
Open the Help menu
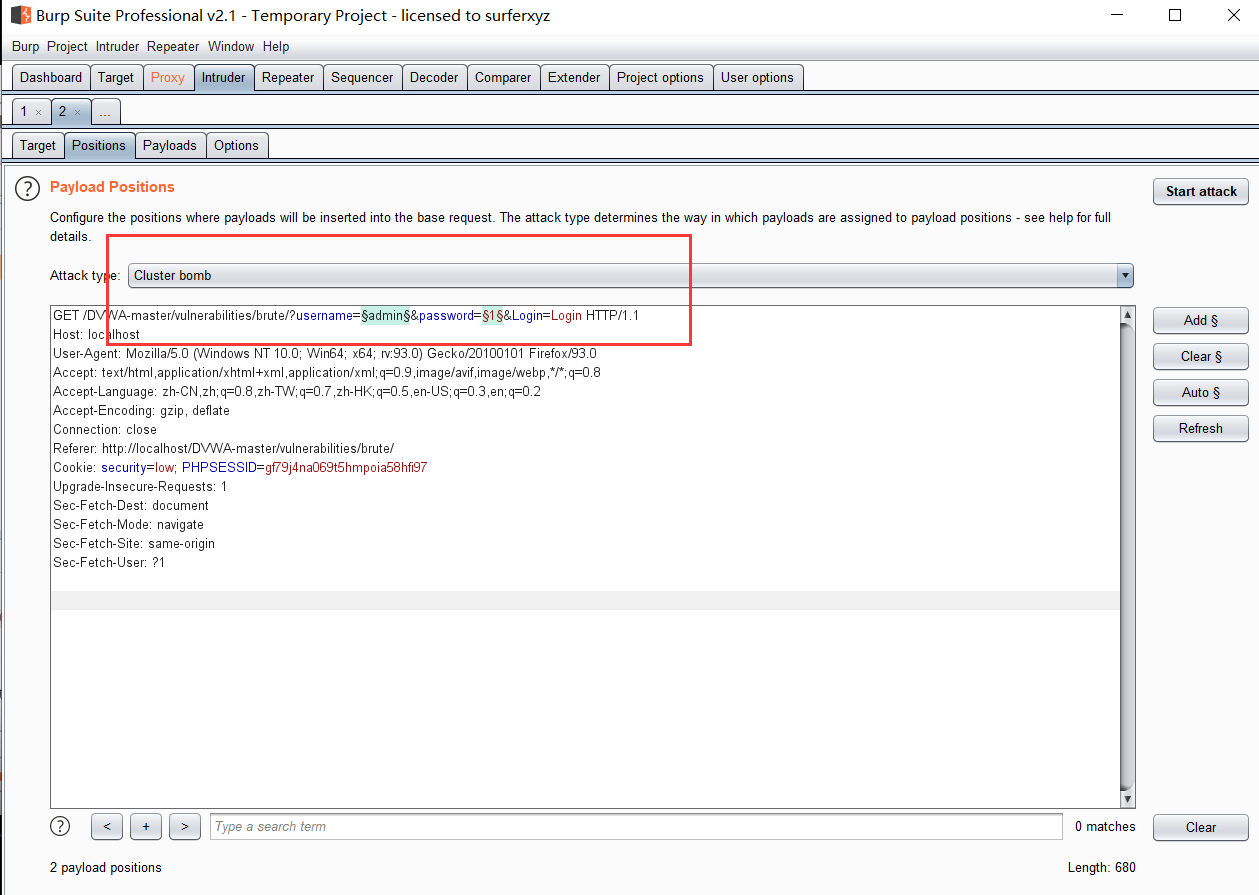tap(276, 47)
